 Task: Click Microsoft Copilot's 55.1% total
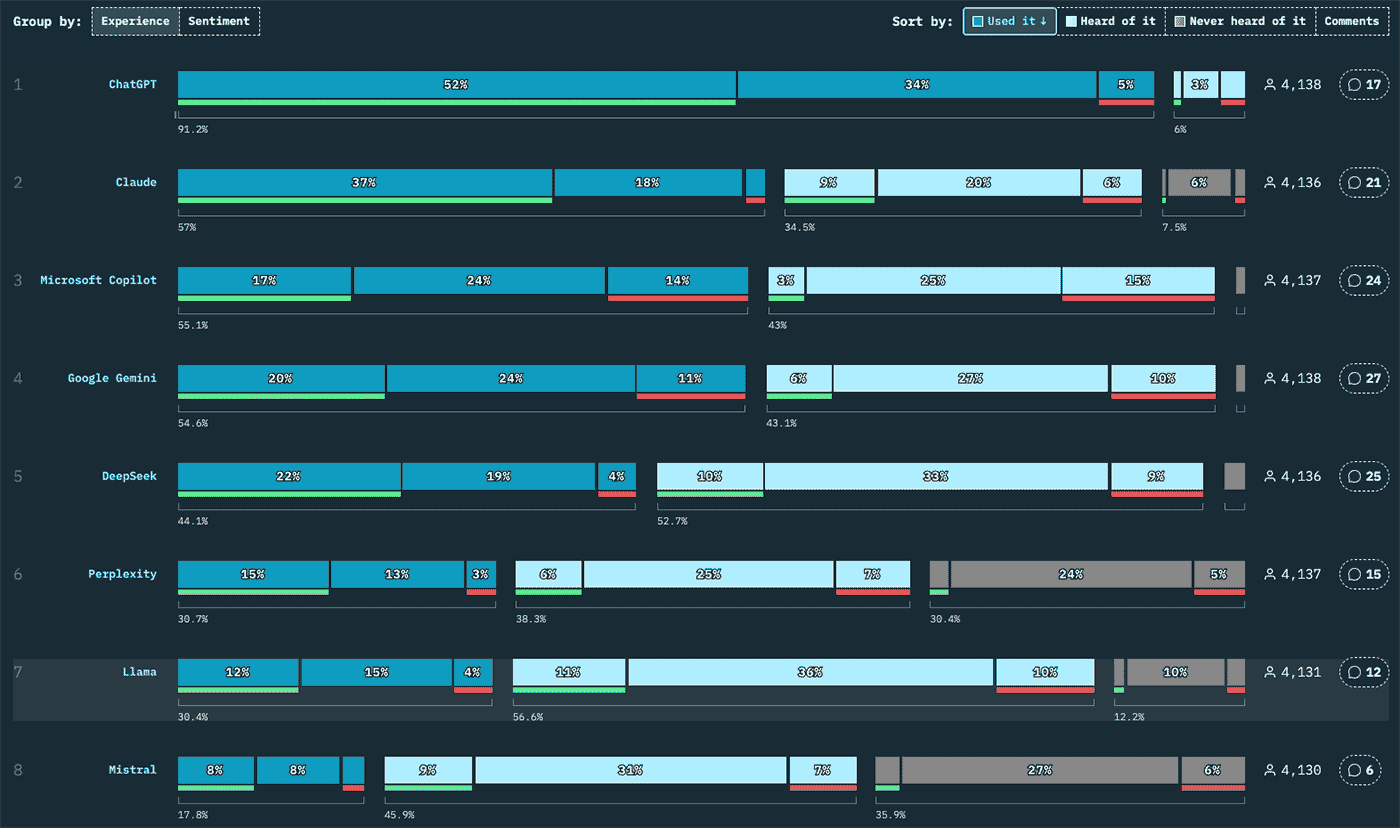pyautogui.click(x=193, y=325)
